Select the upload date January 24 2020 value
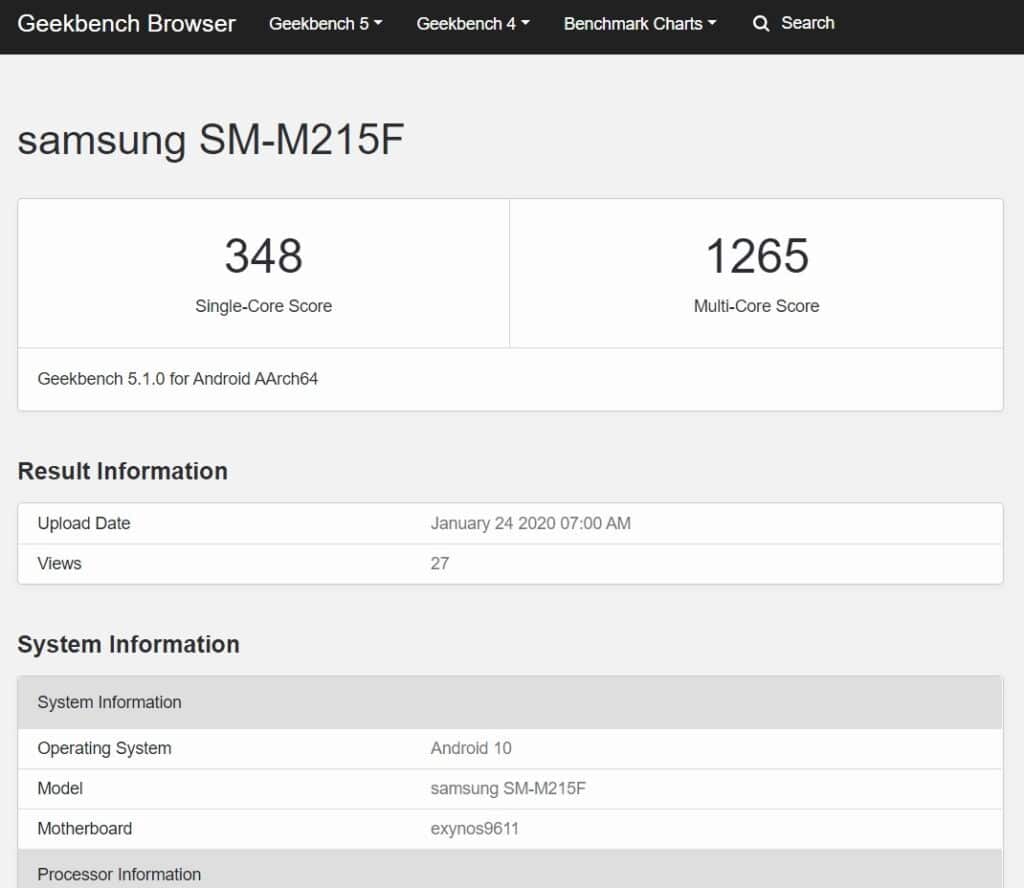 tap(530, 523)
